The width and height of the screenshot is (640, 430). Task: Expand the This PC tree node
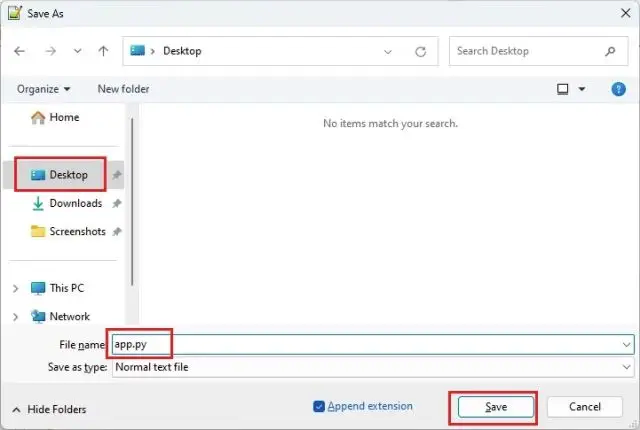16,288
